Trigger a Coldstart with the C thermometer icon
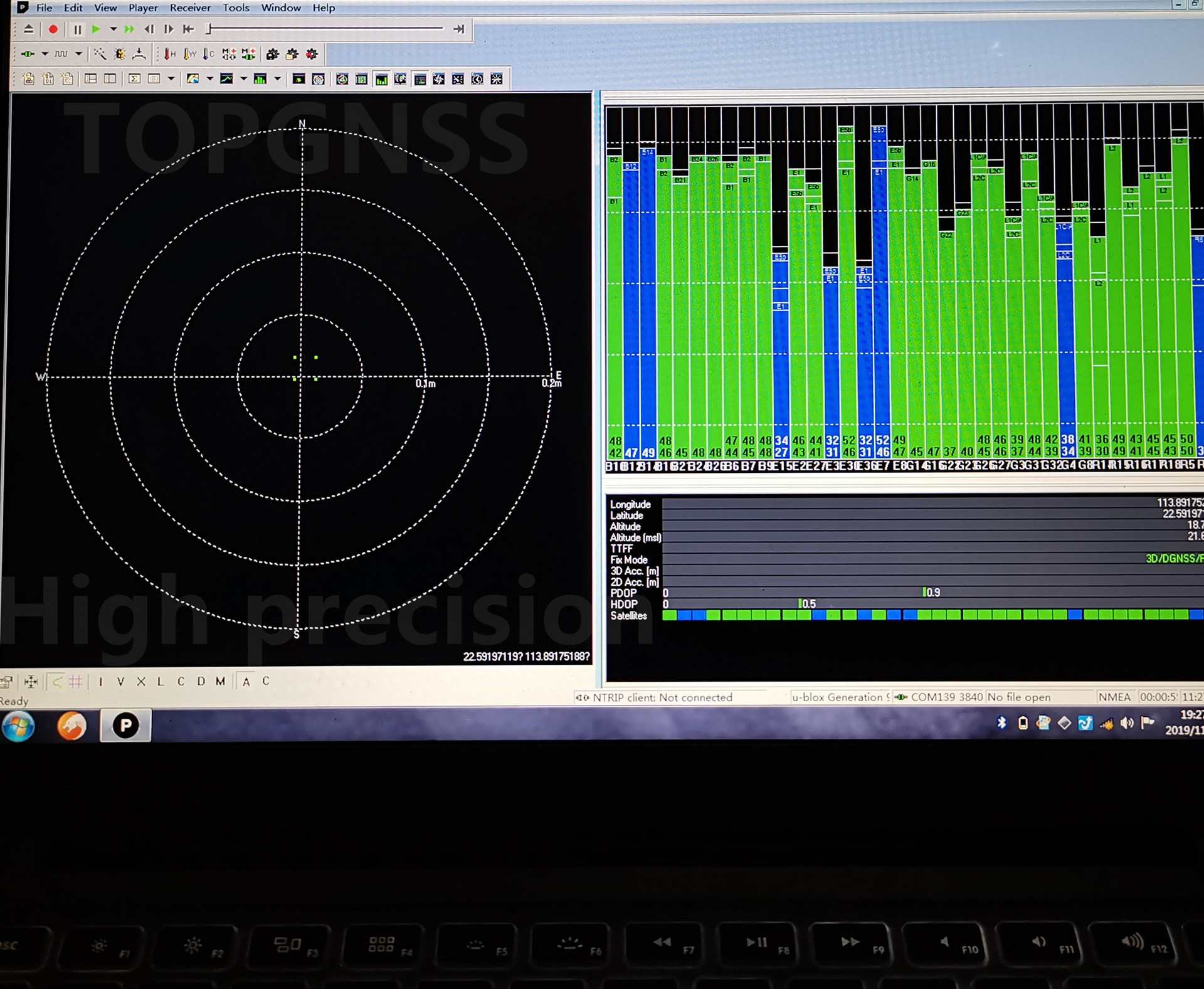 click(208, 55)
